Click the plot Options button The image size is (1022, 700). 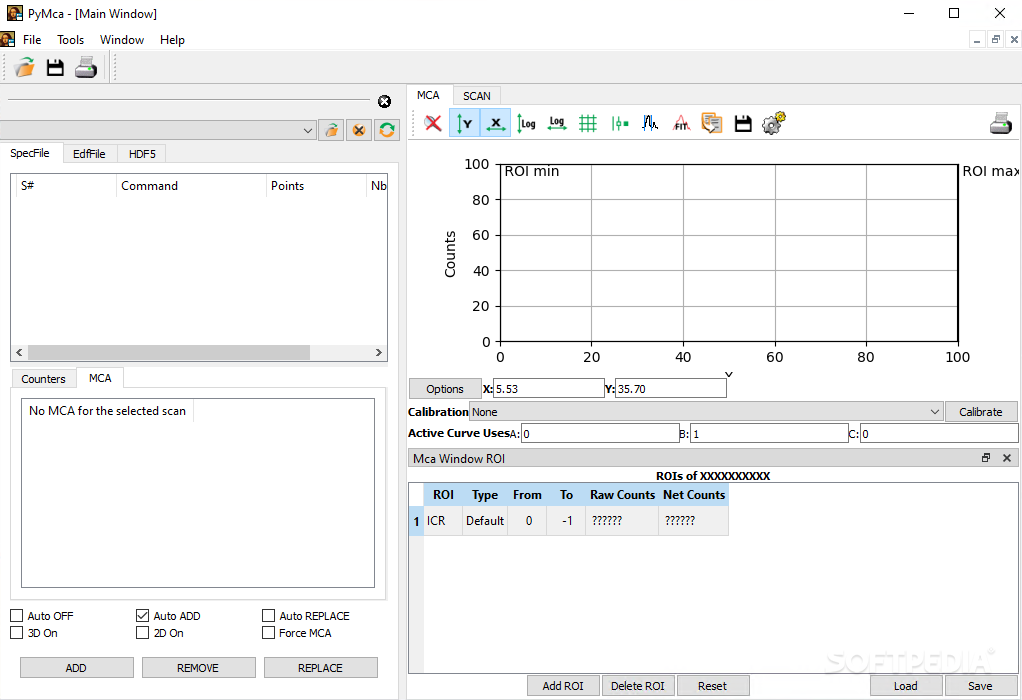click(445, 389)
